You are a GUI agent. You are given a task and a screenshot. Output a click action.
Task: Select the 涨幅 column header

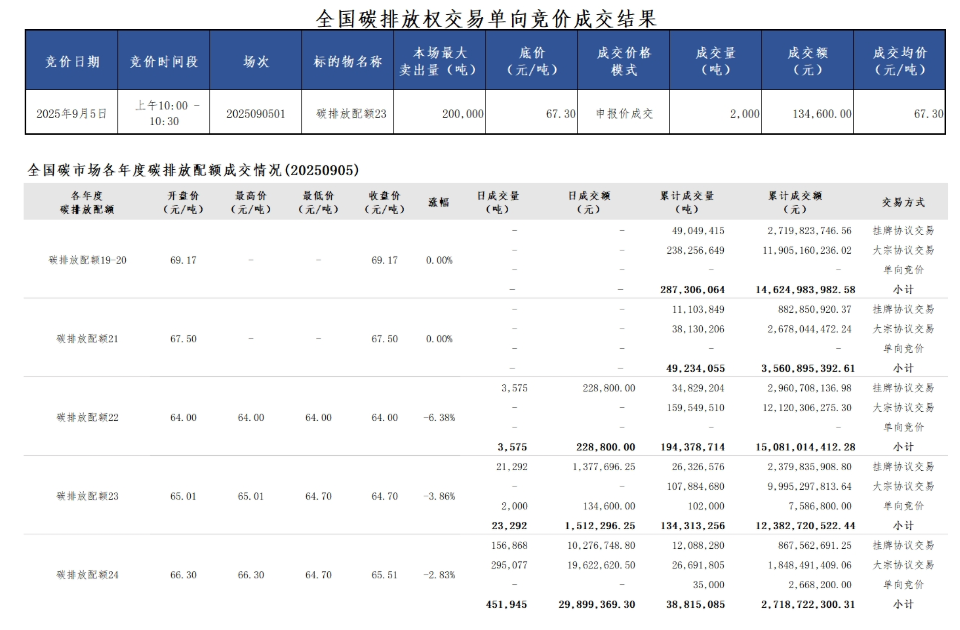coord(438,202)
